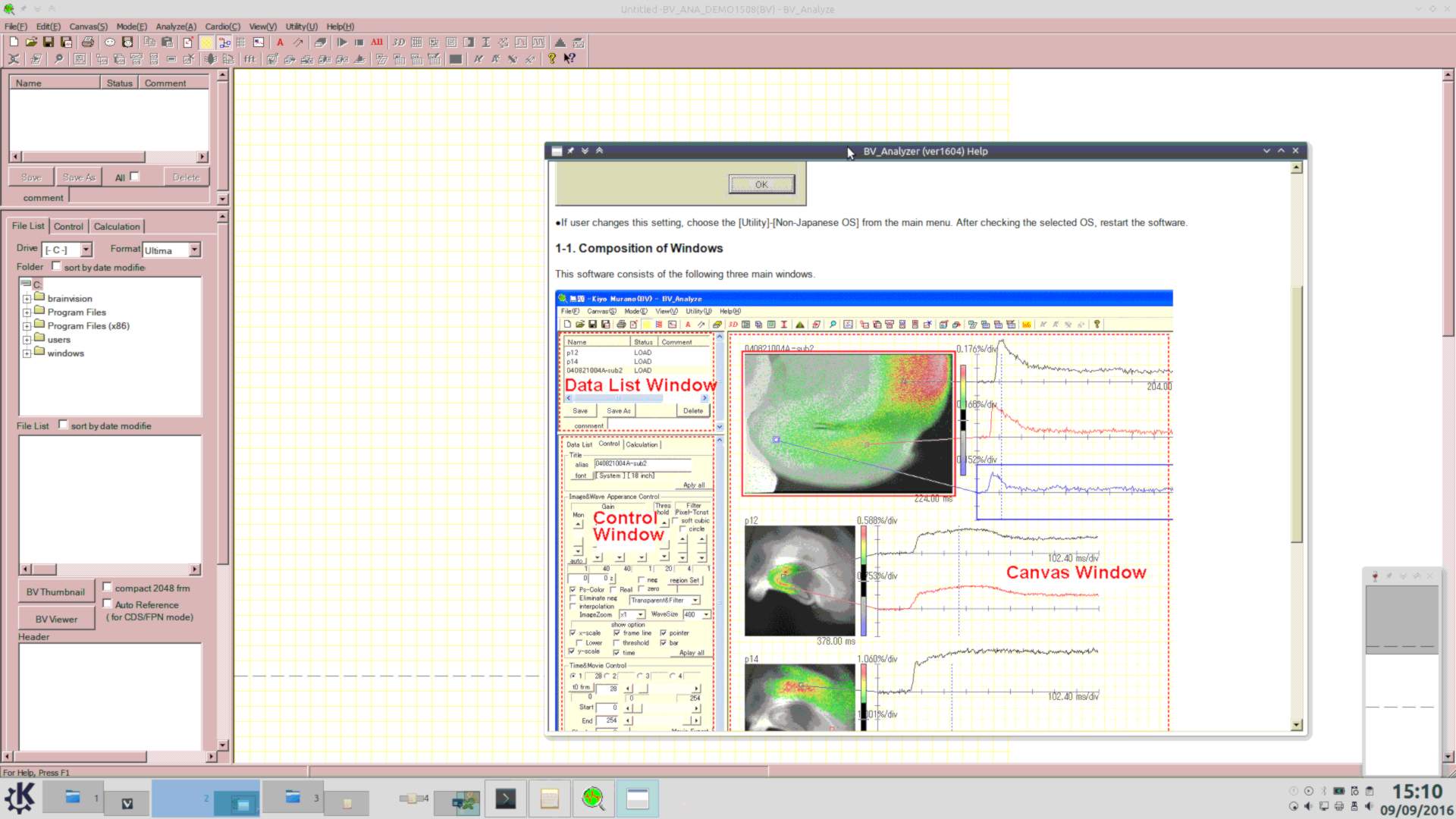This screenshot has width=1456, height=819.
Task: Click the first icon in second toolbar row
Action: coord(14,59)
